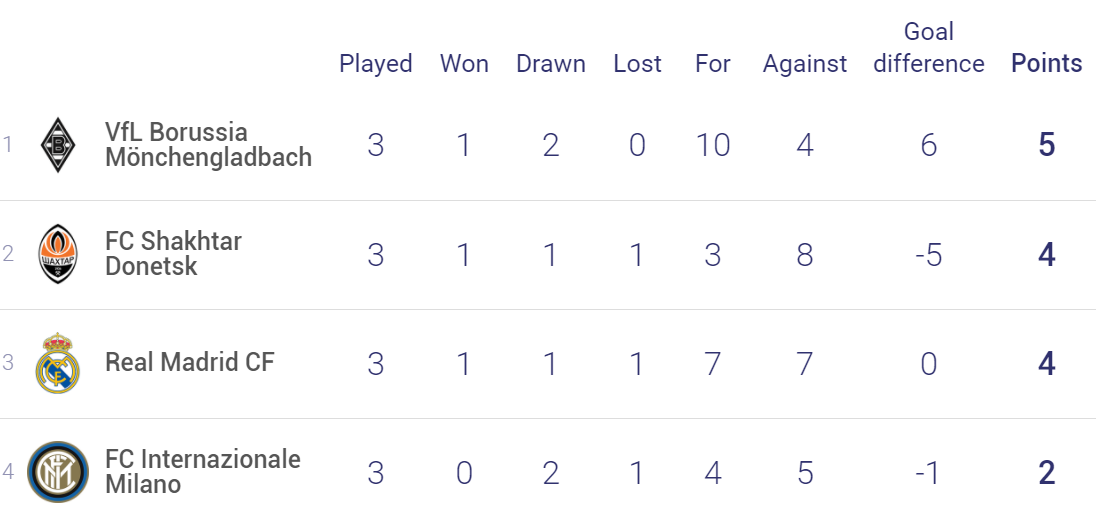
Task: Click the For goals column header
Action: pos(712,64)
